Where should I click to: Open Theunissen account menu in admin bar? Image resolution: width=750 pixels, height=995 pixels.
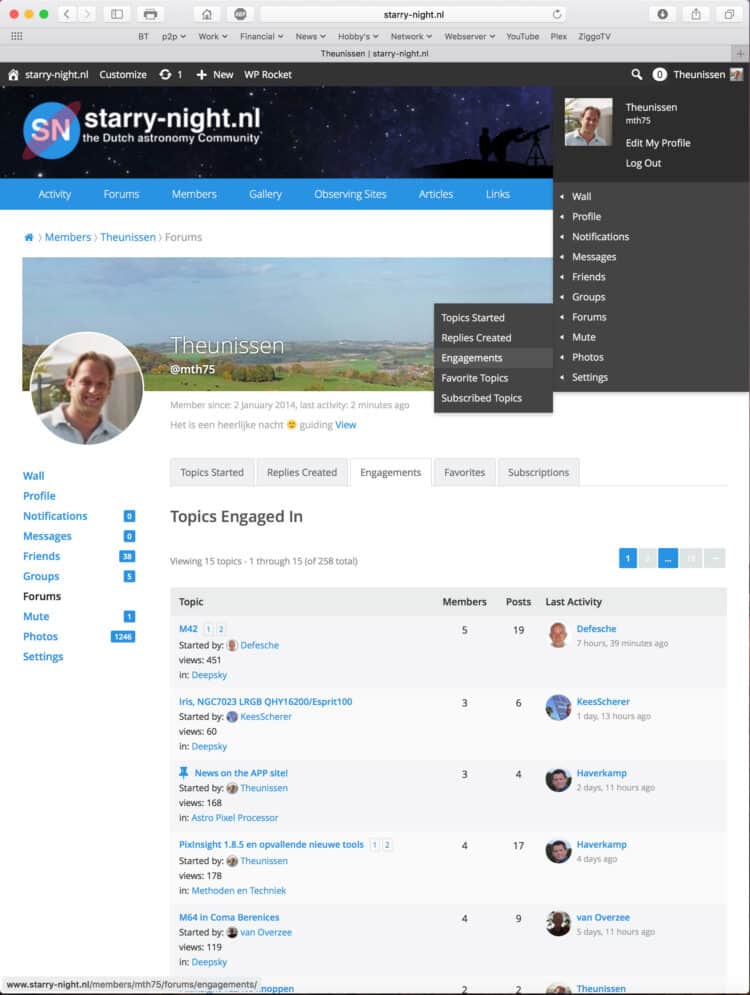point(706,74)
